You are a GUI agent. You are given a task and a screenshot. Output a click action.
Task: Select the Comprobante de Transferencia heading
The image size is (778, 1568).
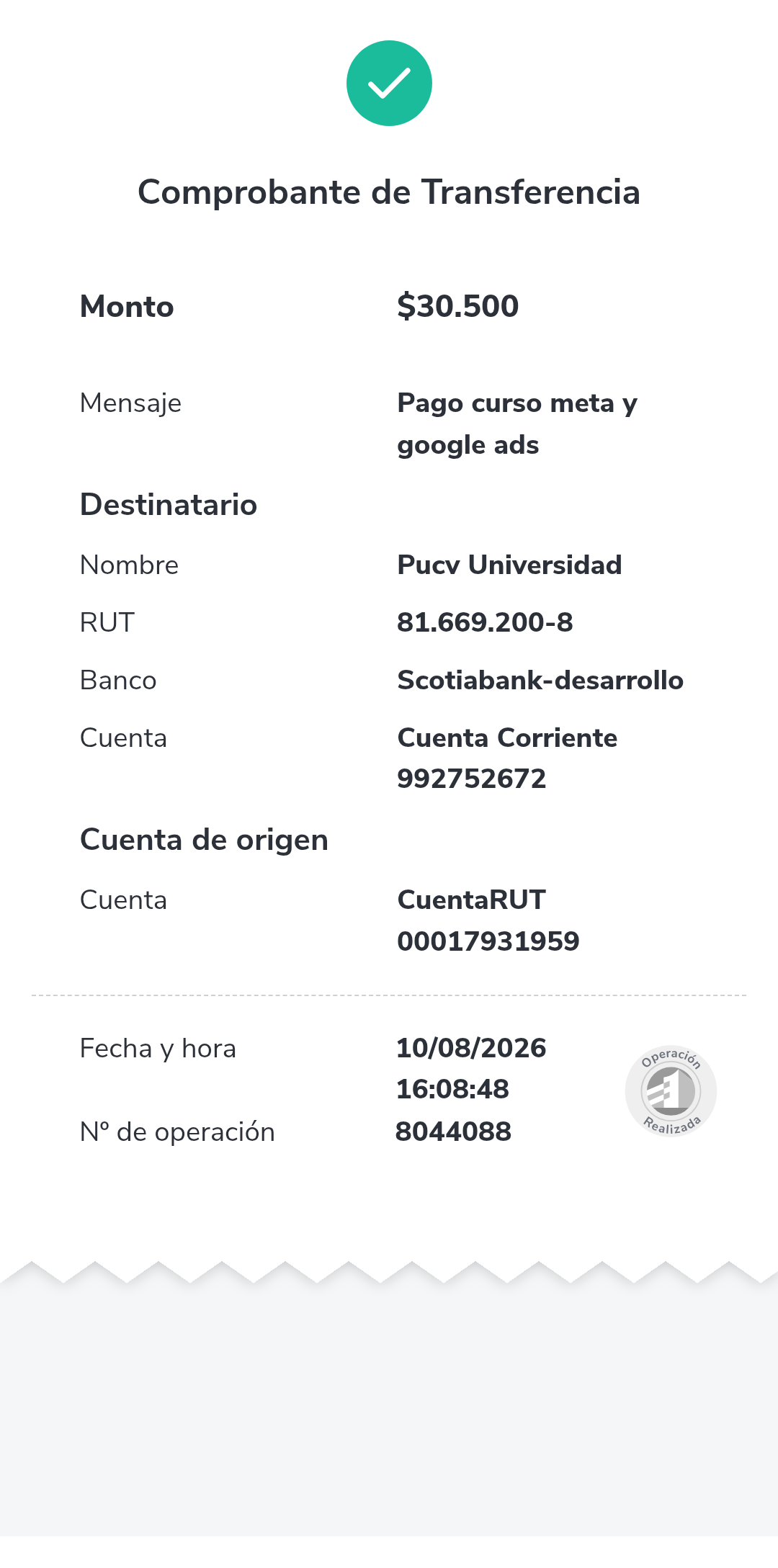tap(389, 192)
